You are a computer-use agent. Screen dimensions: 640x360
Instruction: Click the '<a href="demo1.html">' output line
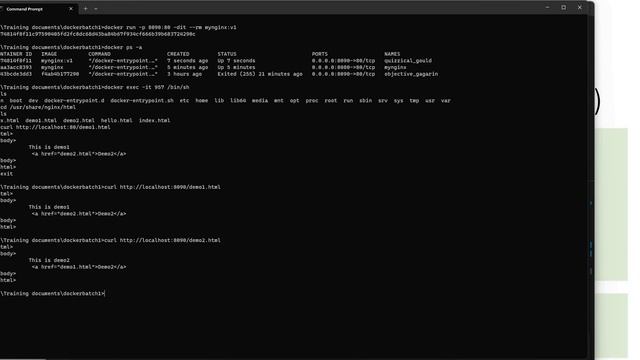click(x=79, y=267)
